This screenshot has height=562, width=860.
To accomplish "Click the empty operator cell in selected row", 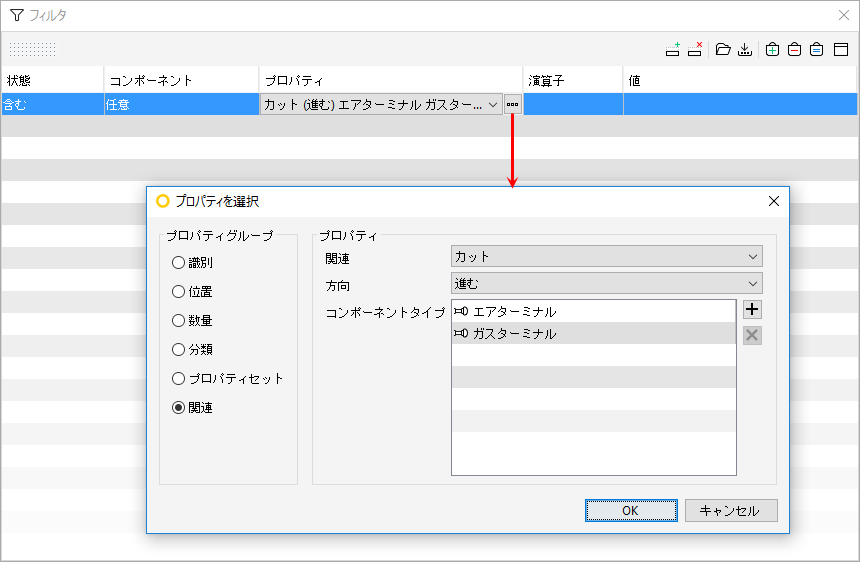I will tap(573, 104).
